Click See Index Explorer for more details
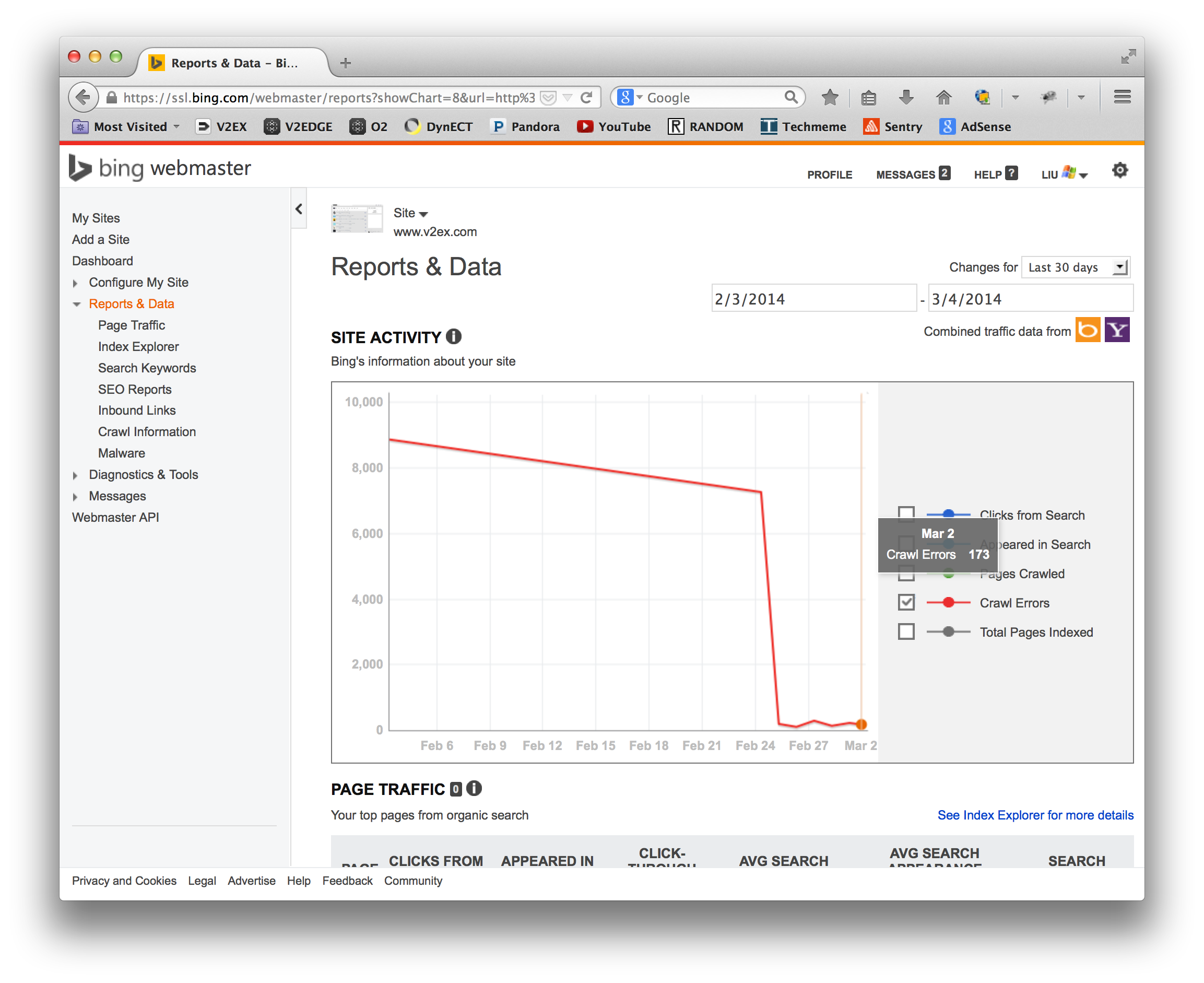Screen dimensions: 1204x983 [1035, 815]
